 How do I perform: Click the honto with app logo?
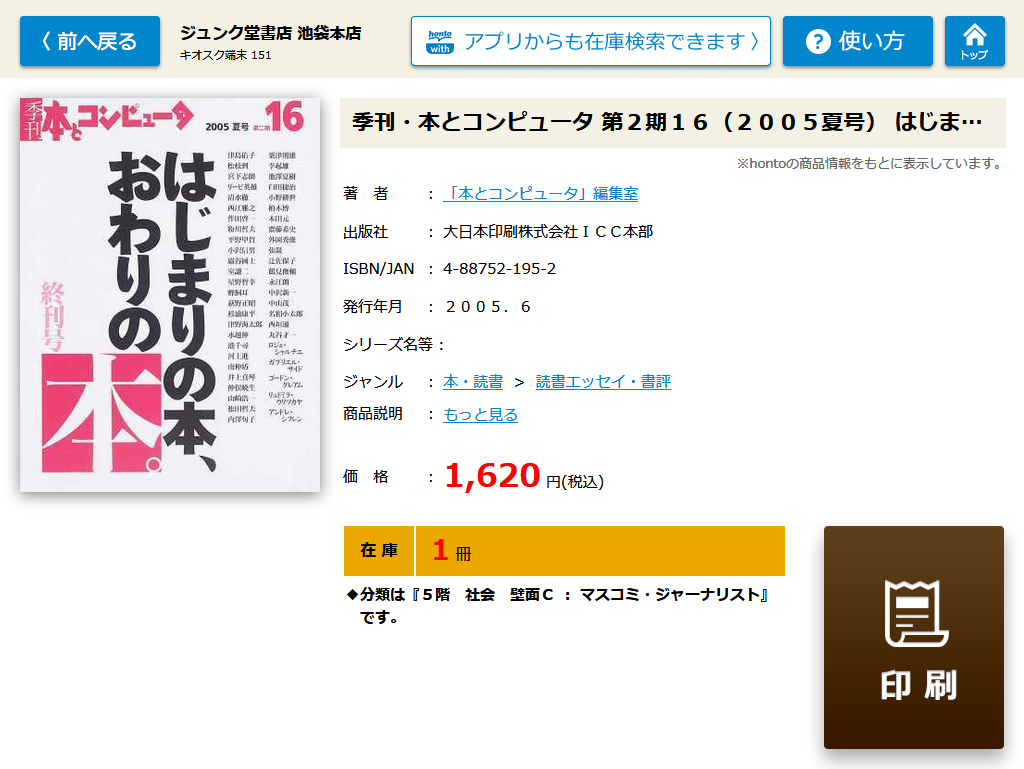click(x=440, y=41)
